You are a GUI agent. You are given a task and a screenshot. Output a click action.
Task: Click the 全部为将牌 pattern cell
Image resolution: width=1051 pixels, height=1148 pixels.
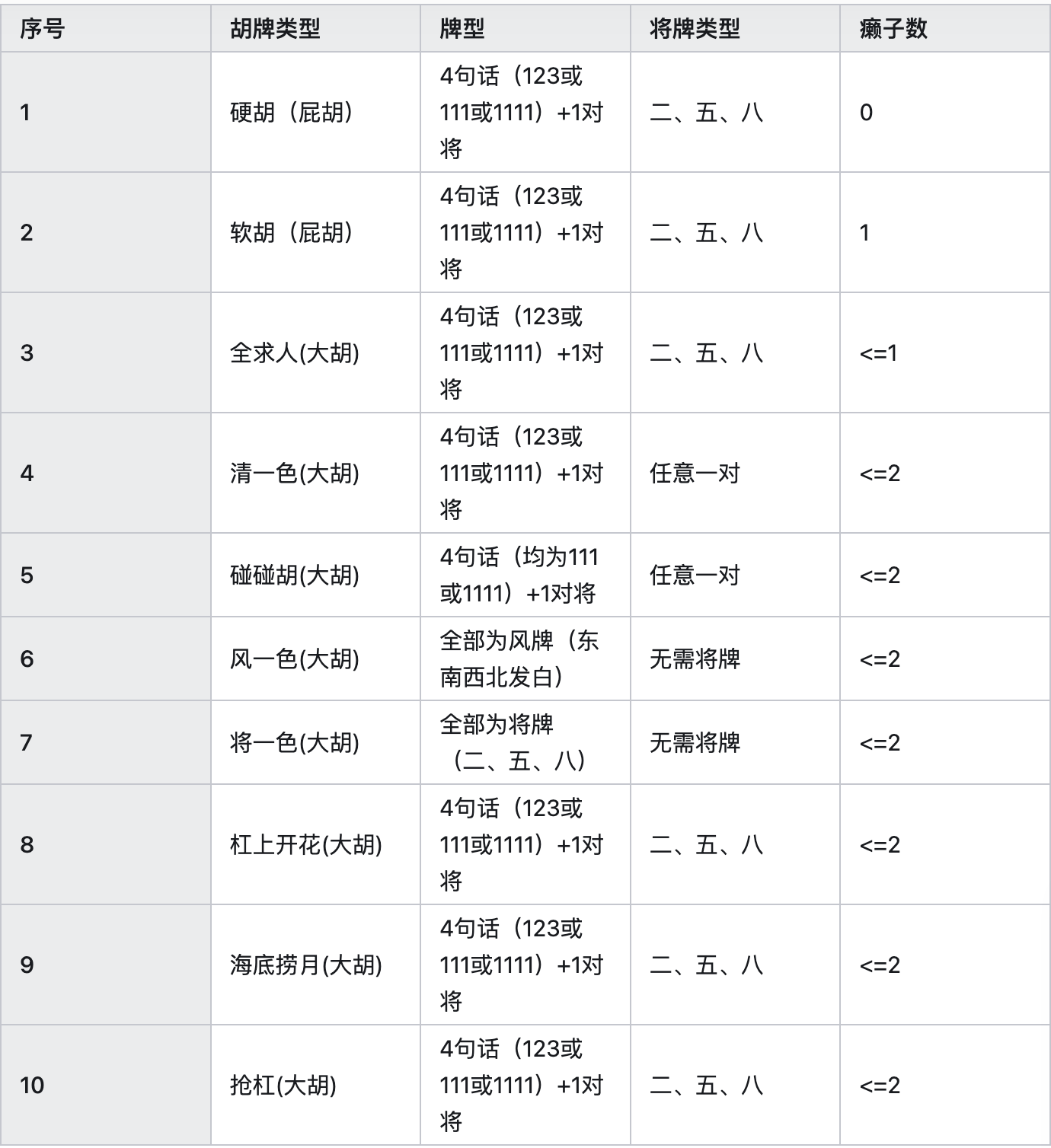[525, 742]
